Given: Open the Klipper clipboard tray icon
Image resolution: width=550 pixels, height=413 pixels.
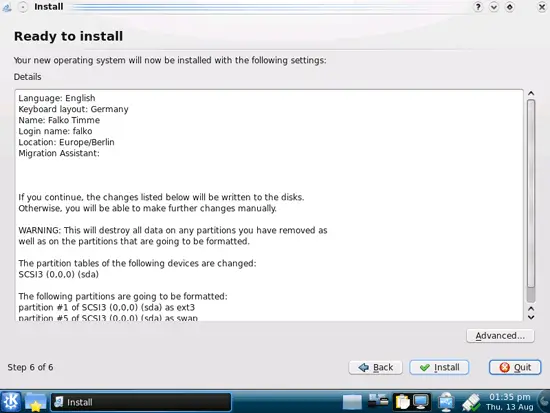Looking at the screenshot, I should tap(402, 402).
